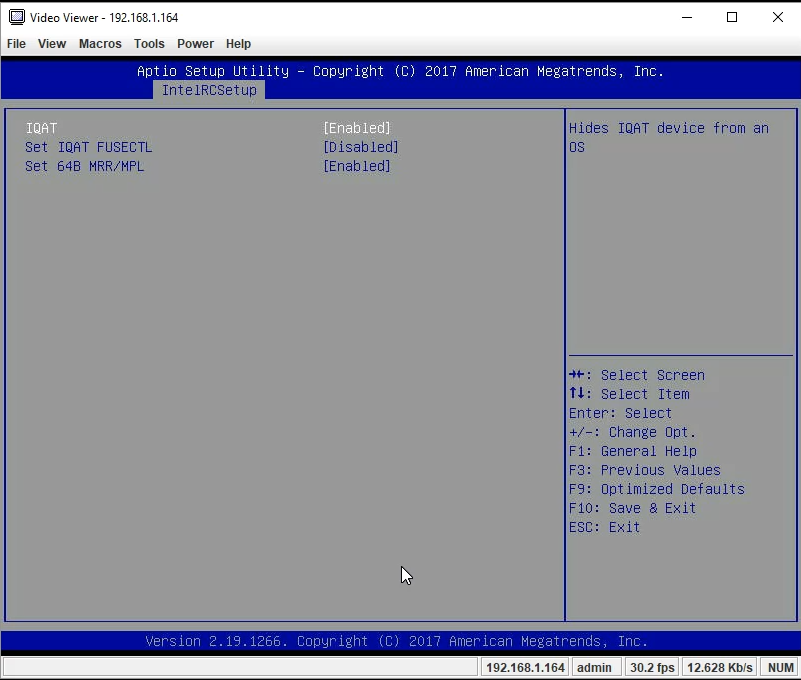
Task: Click the 30.2 fps status indicator
Action: click(x=651, y=667)
